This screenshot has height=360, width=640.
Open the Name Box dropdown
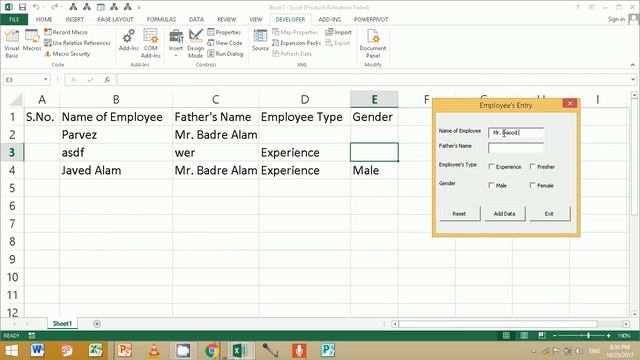(46, 80)
